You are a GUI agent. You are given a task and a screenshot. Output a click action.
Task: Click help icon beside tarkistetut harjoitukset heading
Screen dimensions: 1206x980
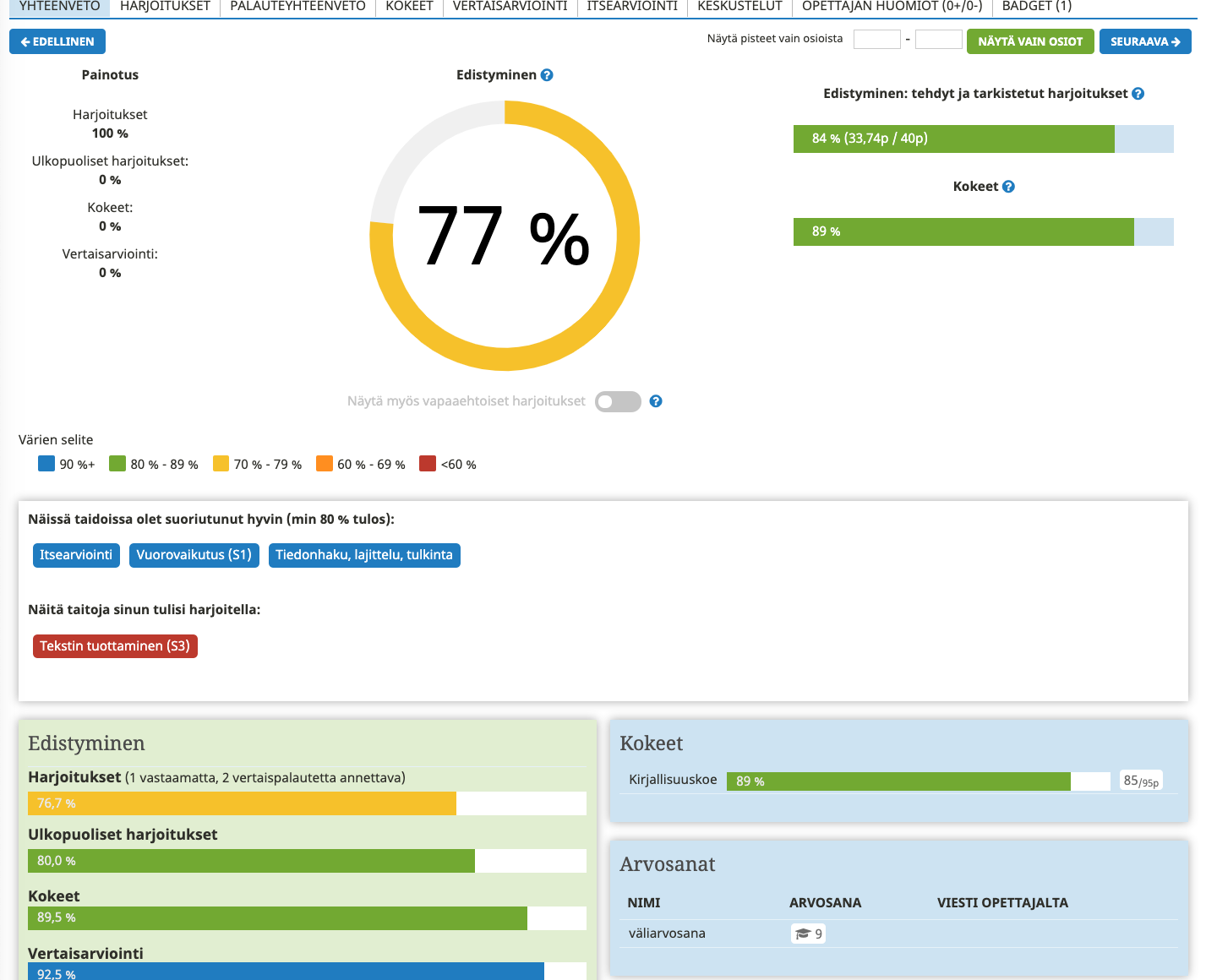click(1138, 94)
